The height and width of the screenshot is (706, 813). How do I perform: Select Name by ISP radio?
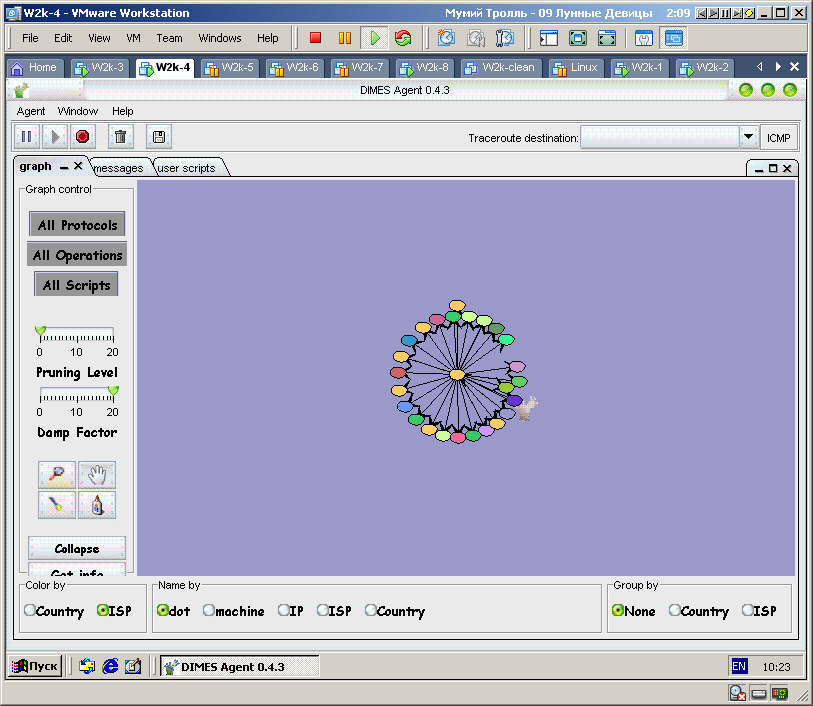(x=334, y=611)
